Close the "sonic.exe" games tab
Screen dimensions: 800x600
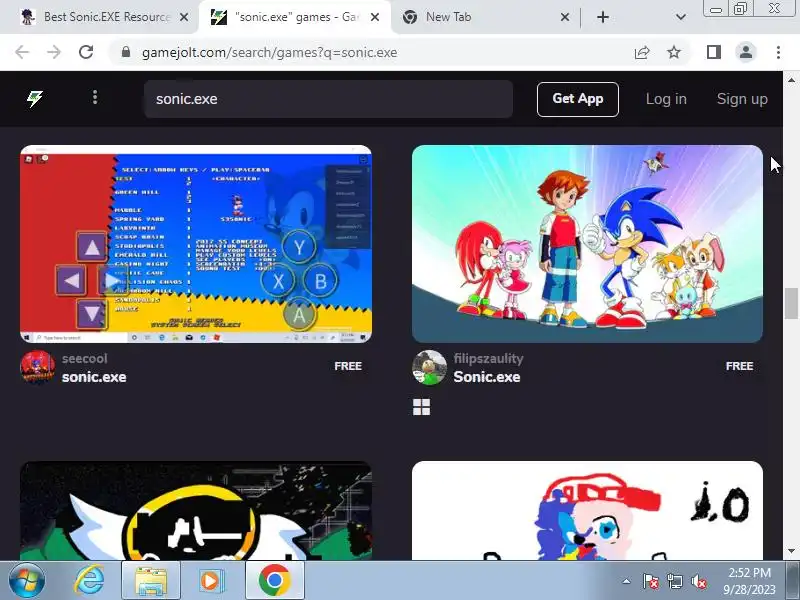point(375,17)
